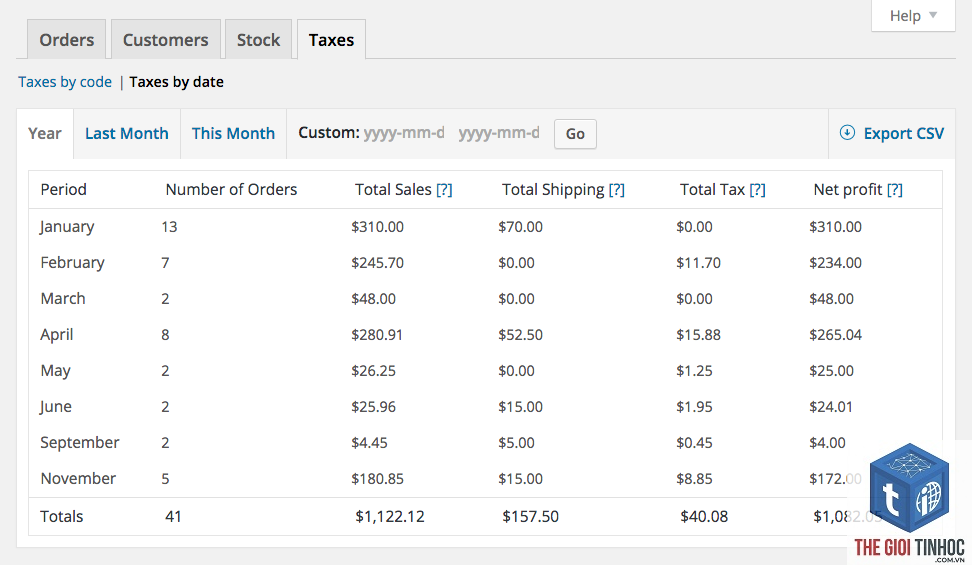The height and width of the screenshot is (565, 972).
Task: Click total tax $40.08
Action: click(x=704, y=517)
